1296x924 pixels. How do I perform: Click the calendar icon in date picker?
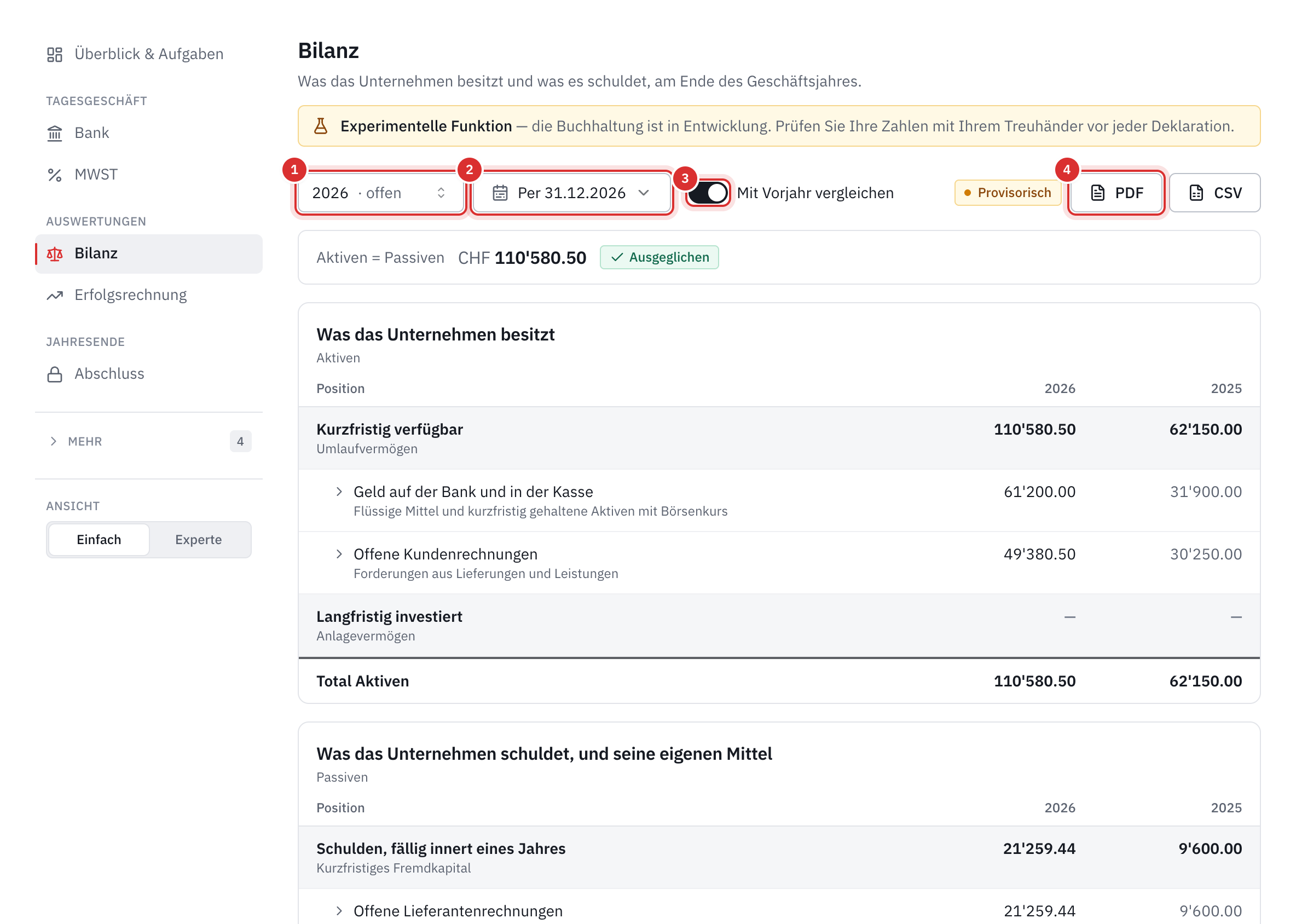coord(500,193)
